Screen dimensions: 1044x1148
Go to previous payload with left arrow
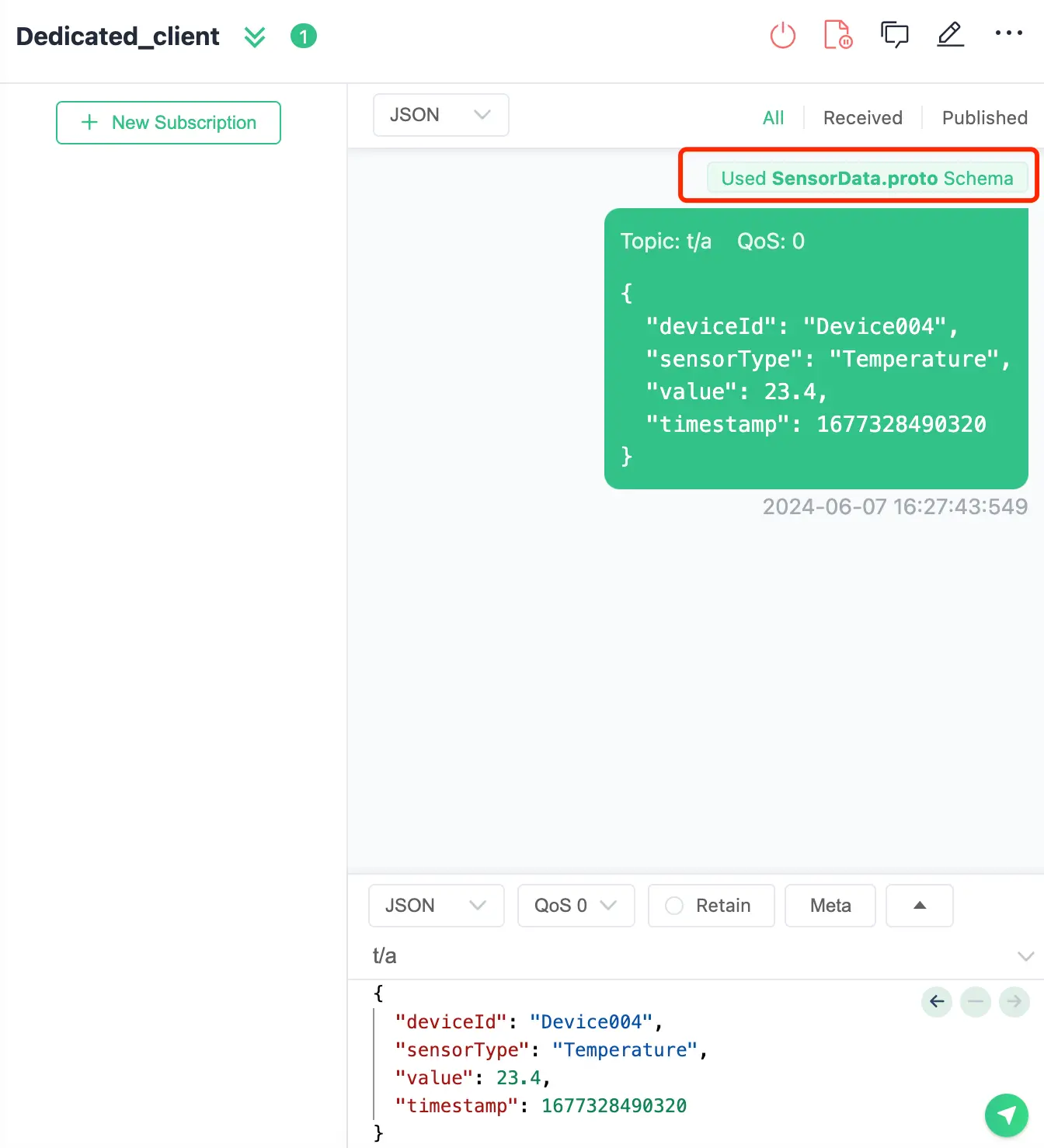click(937, 1001)
